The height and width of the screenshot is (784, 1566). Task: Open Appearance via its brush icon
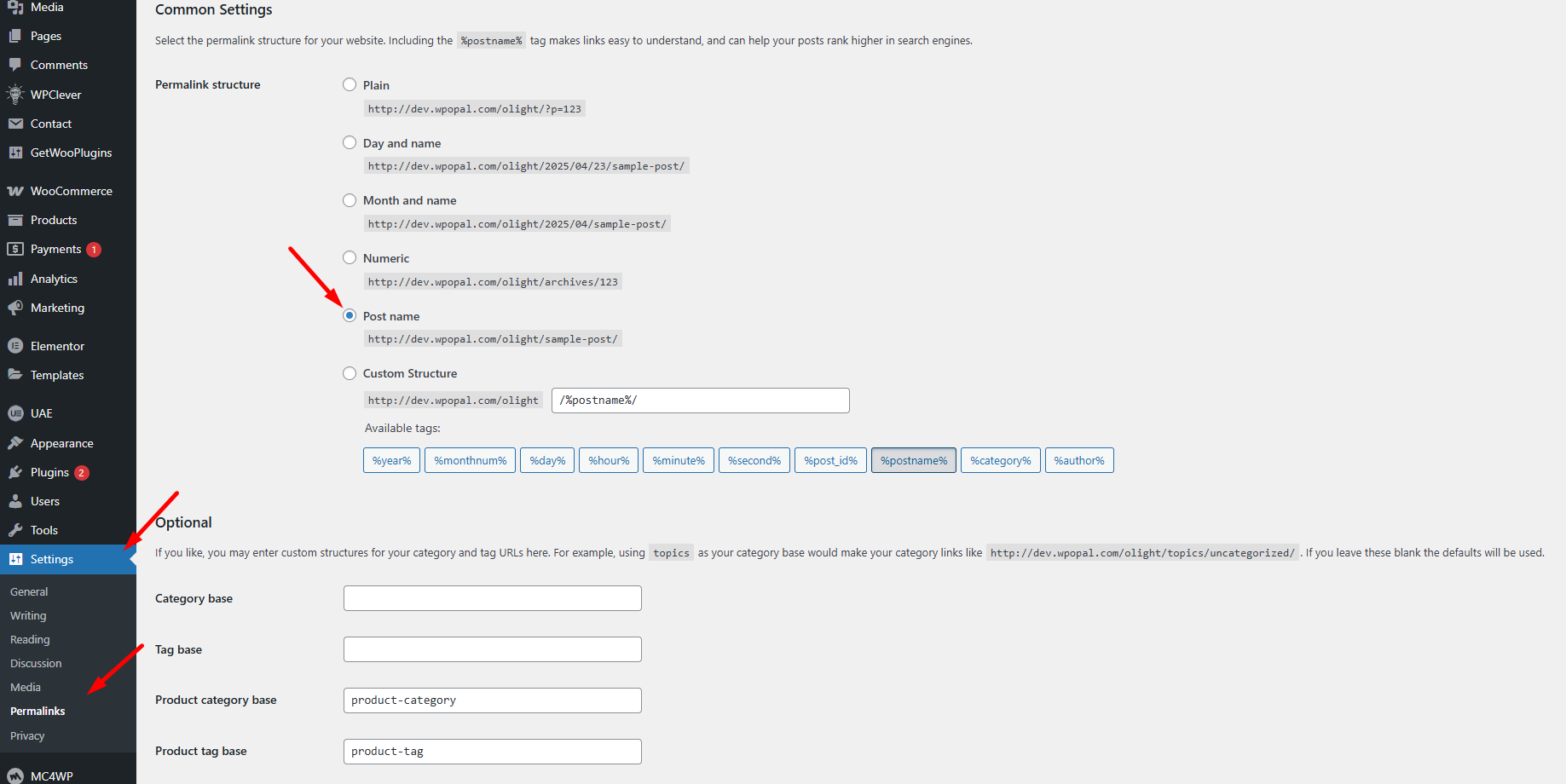(15, 443)
